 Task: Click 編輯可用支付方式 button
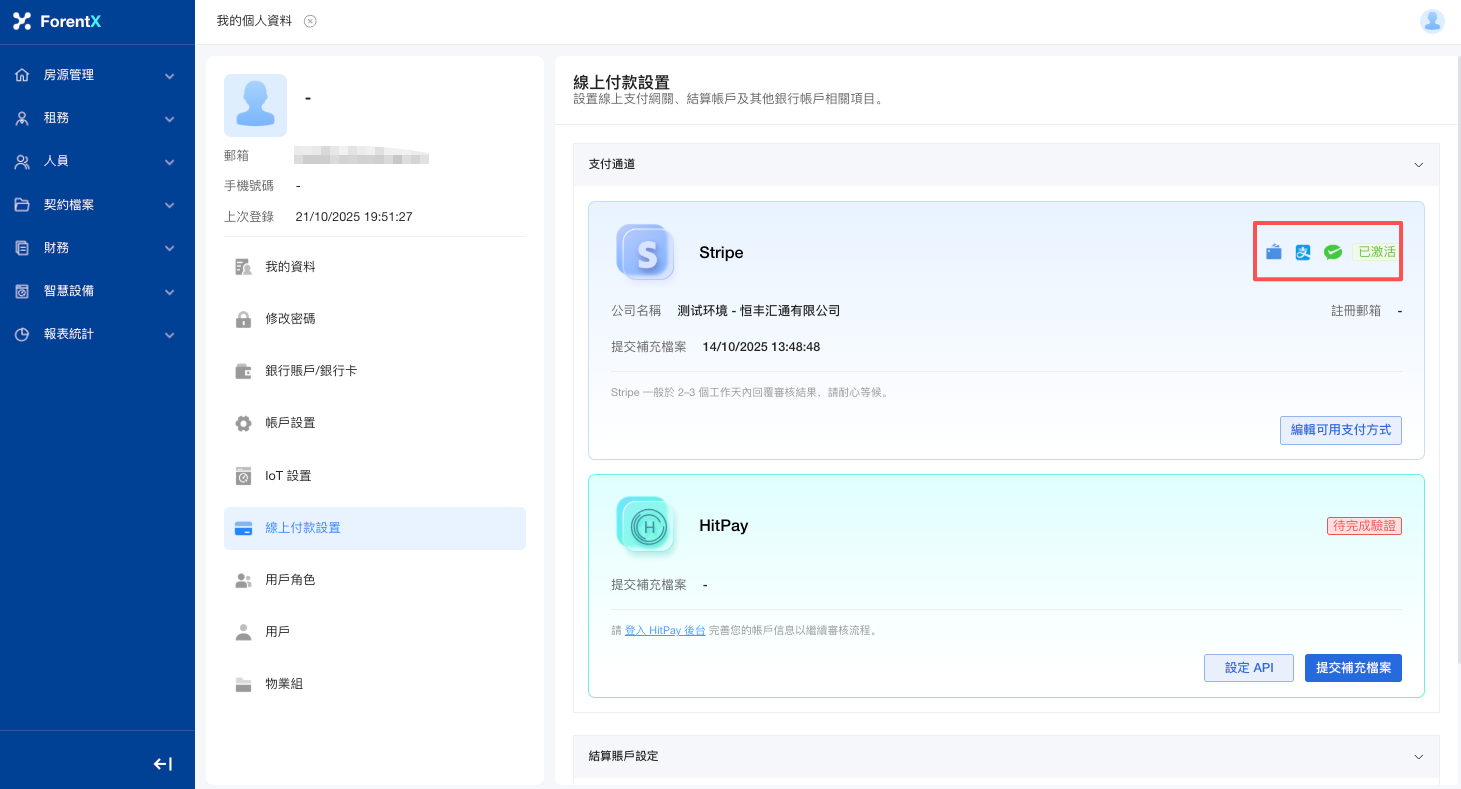point(1340,430)
